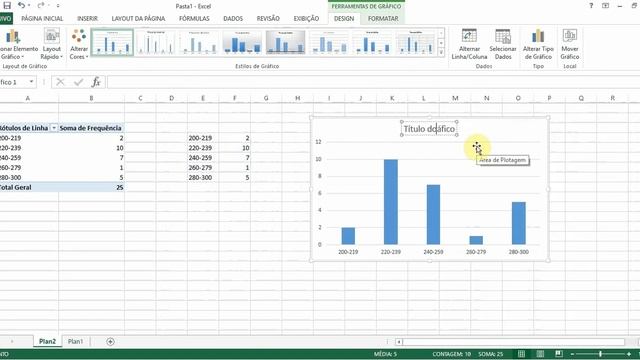The image size is (640, 360).
Task: Switch to Page Break Preview icon
Action: pos(559,354)
